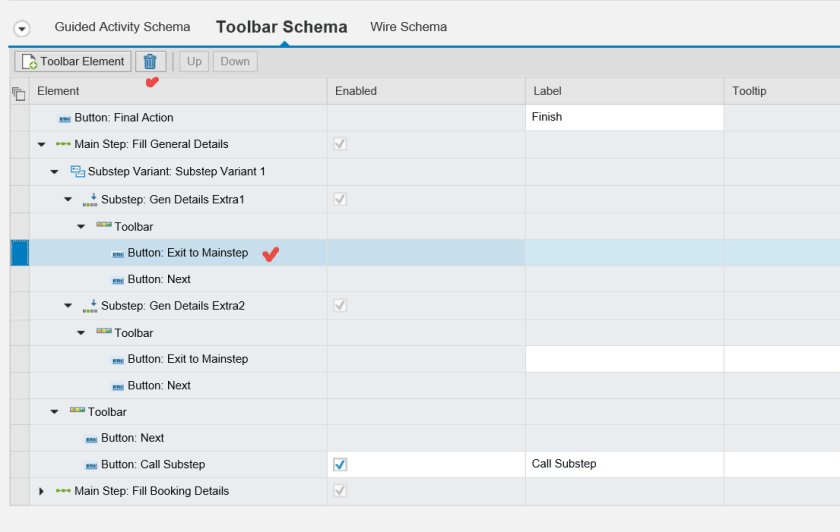This screenshot has width=840, height=532.
Task: Click the Button: Call Substep icon
Action: 91,465
